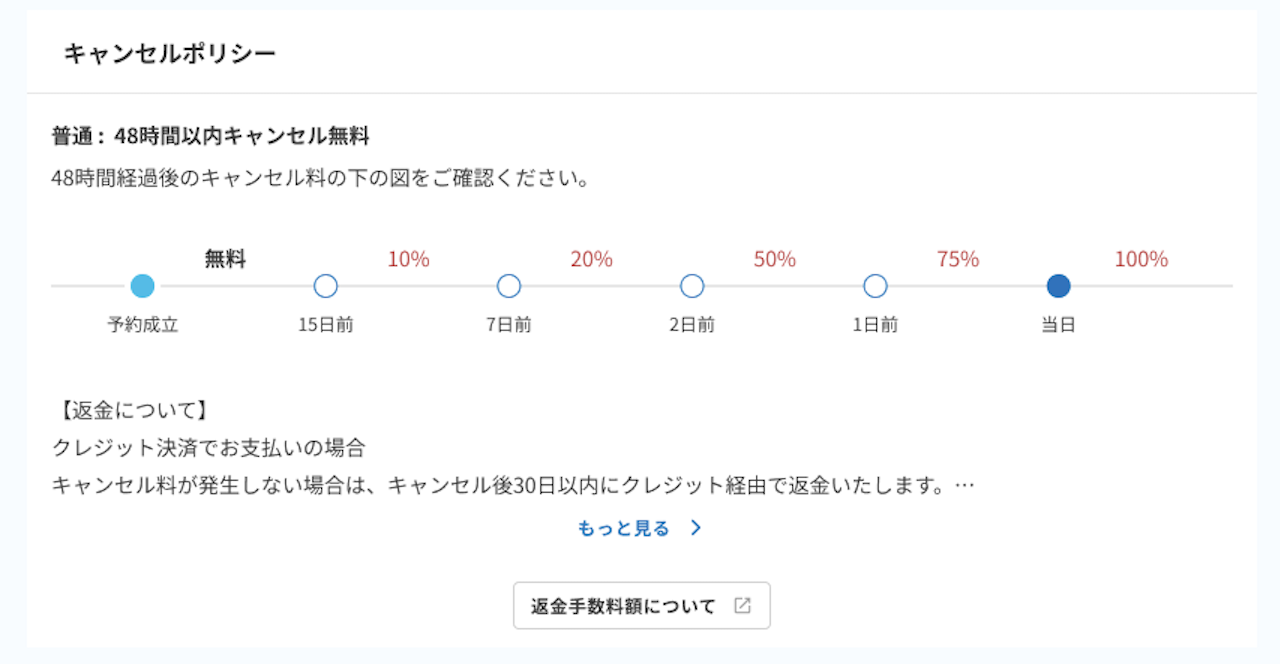
Task: Click the 1日前 circle marker
Action: (x=874, y=286)
